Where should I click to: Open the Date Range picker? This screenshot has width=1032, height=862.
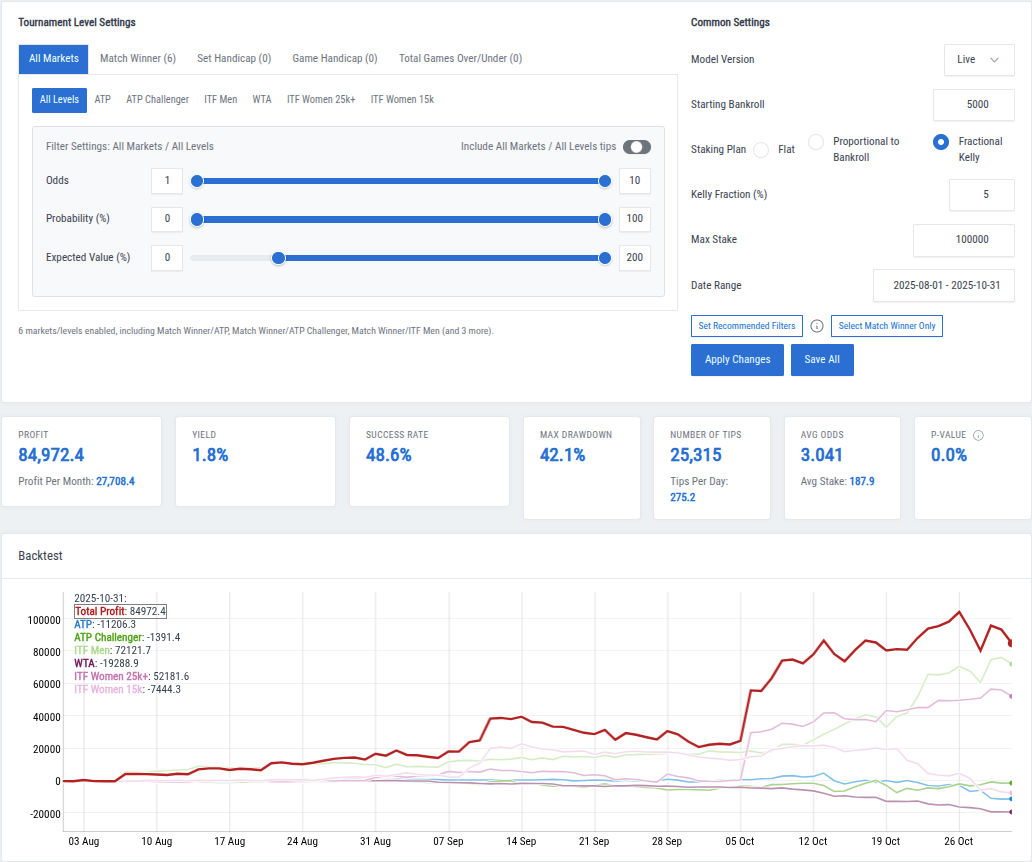pyautogui.click(x=943, y=285)
